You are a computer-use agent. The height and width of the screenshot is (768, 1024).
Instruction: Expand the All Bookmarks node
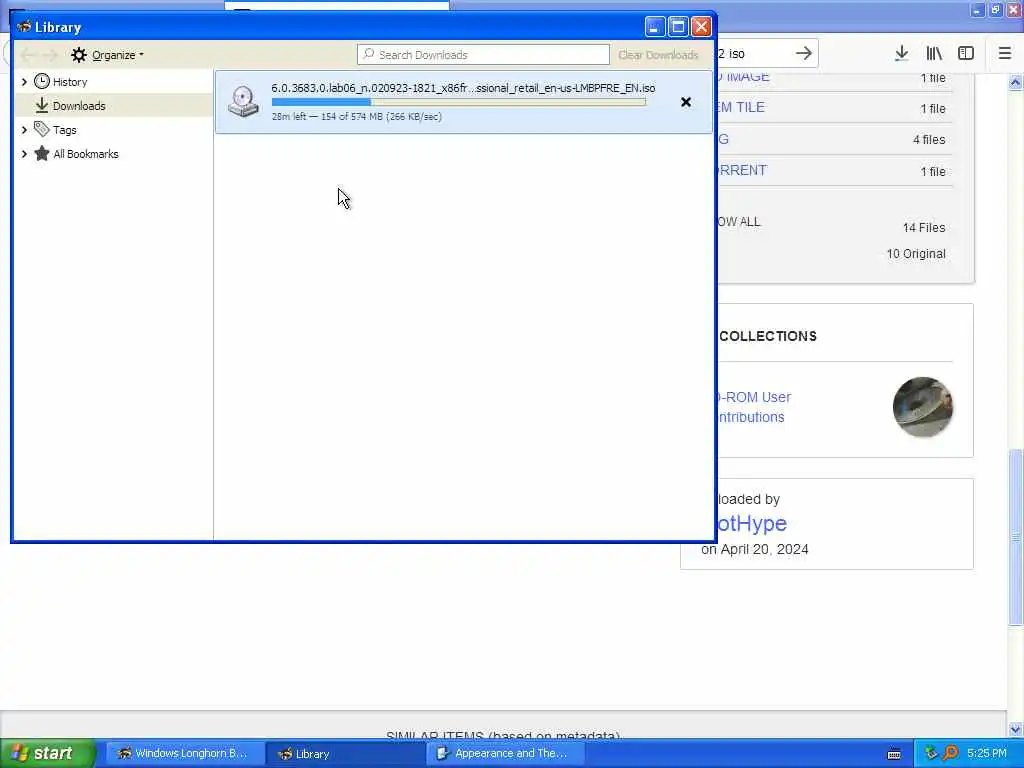(x=24, y=154)
